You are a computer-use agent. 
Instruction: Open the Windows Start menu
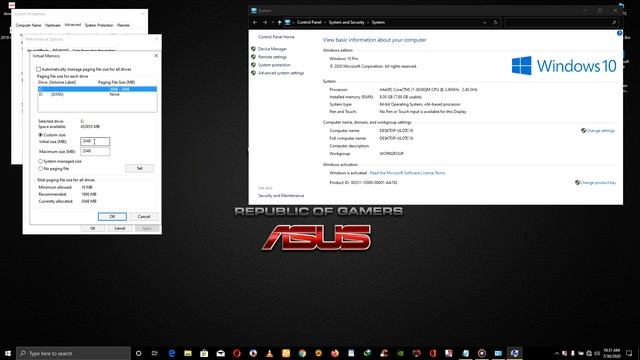(8, 353)
